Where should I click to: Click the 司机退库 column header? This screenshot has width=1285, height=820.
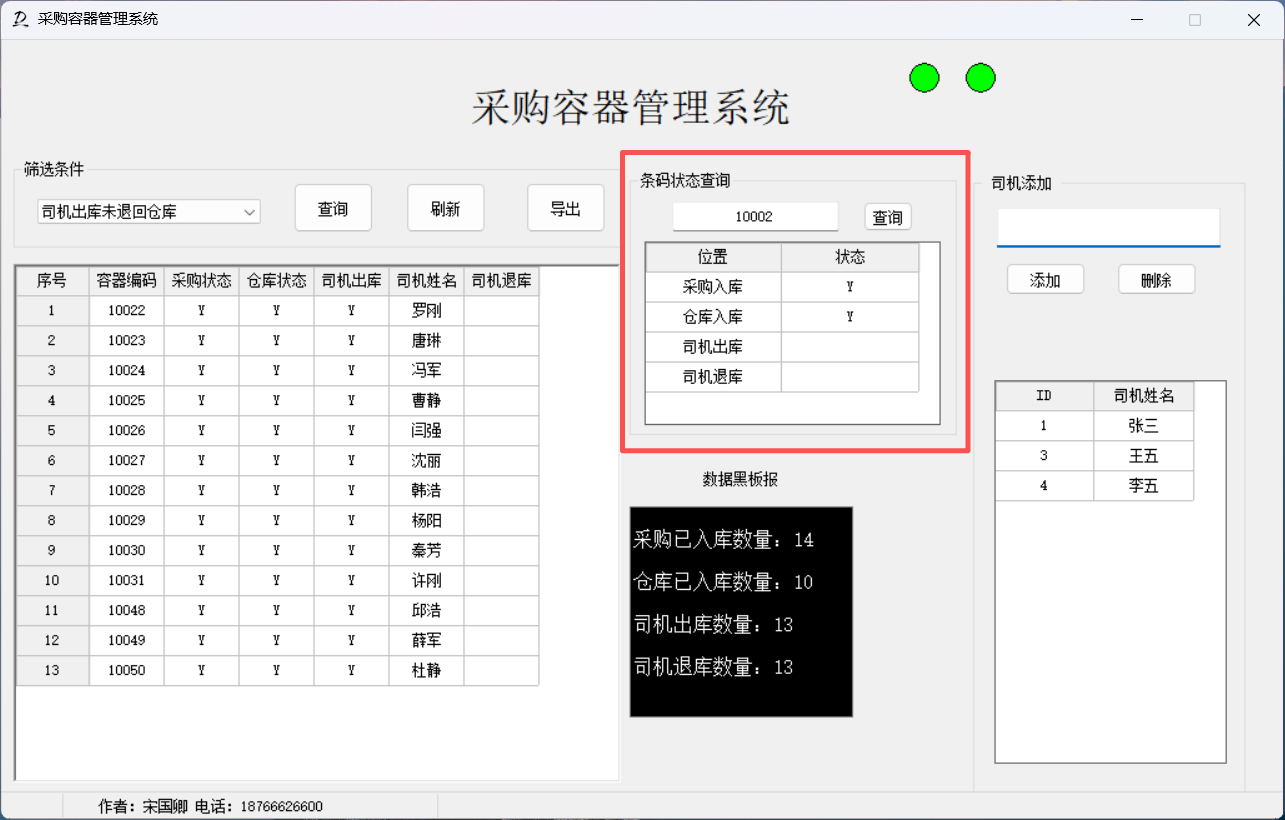tap(502, 281)
